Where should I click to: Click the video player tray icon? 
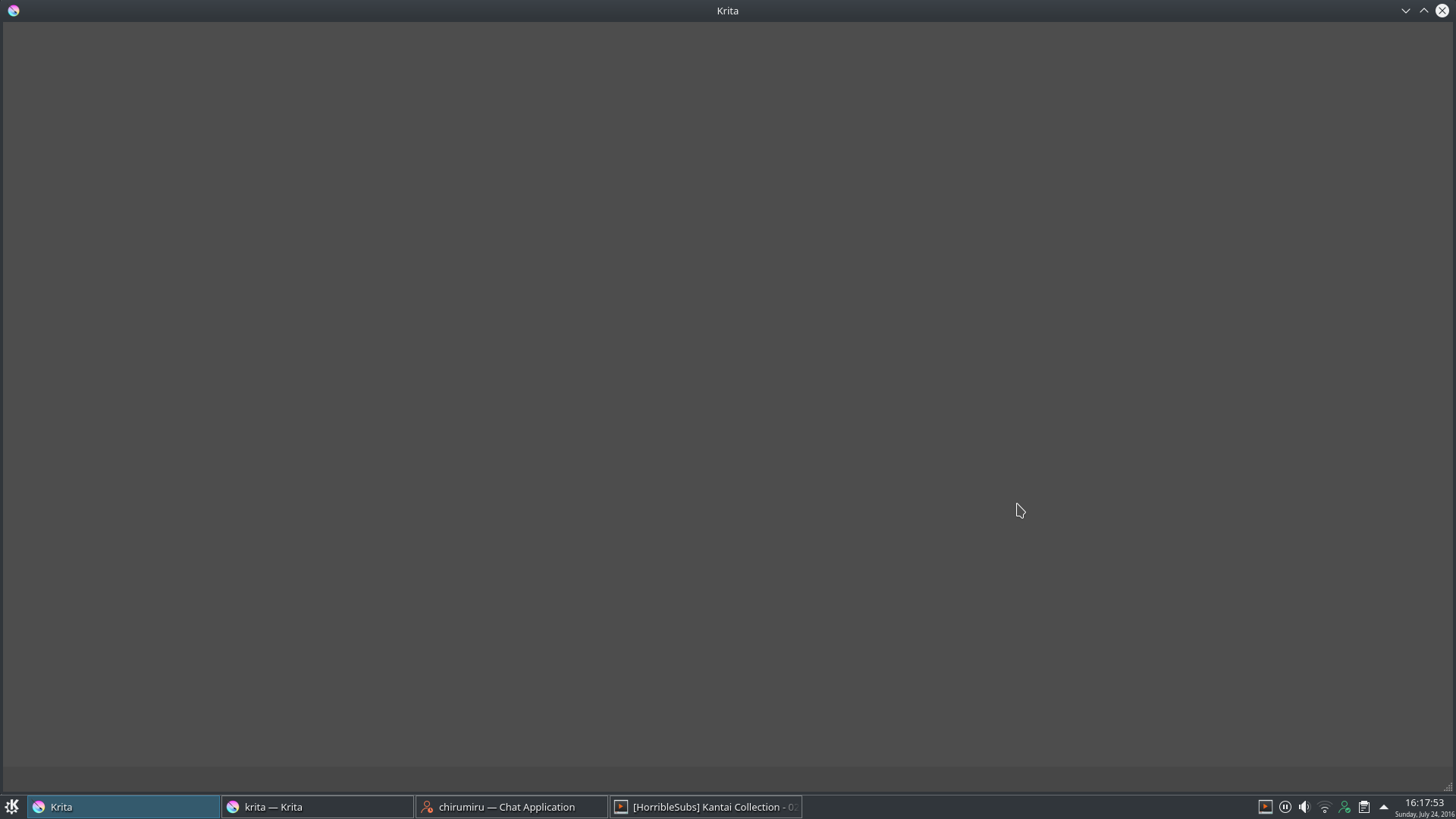click(x=1265, y=807)
